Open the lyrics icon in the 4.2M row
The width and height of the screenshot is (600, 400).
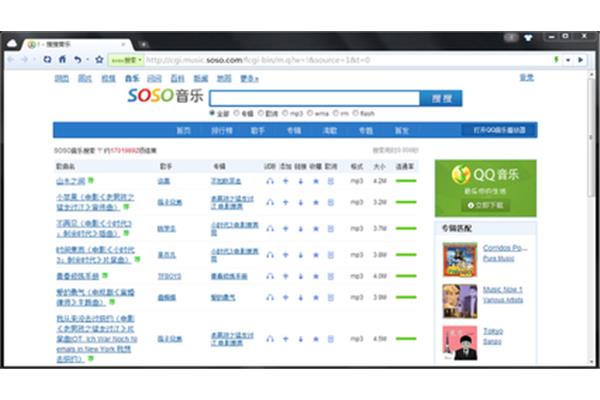[x=331, y=181]
